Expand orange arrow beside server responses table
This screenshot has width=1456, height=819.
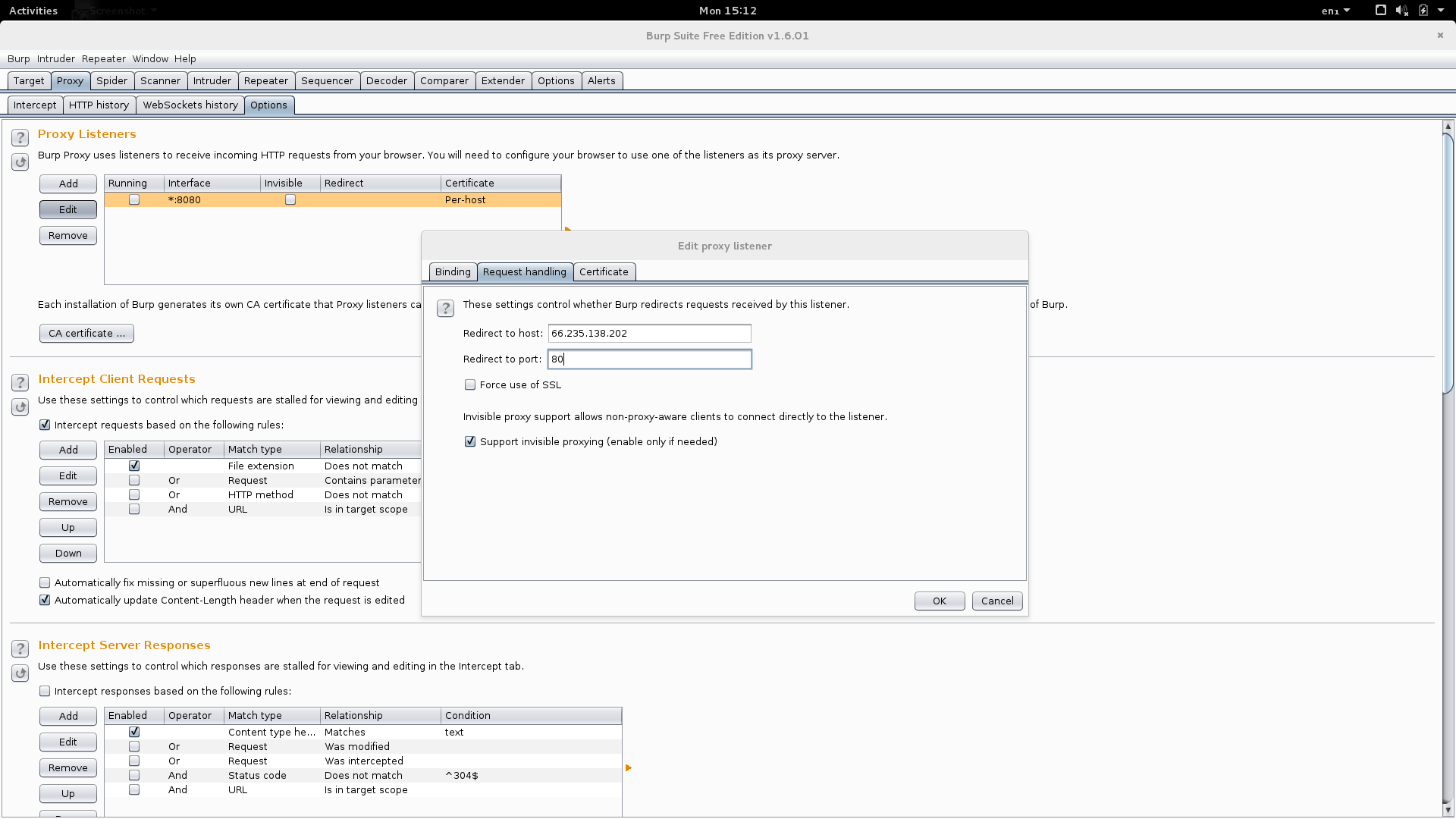[x=628, y=768]
